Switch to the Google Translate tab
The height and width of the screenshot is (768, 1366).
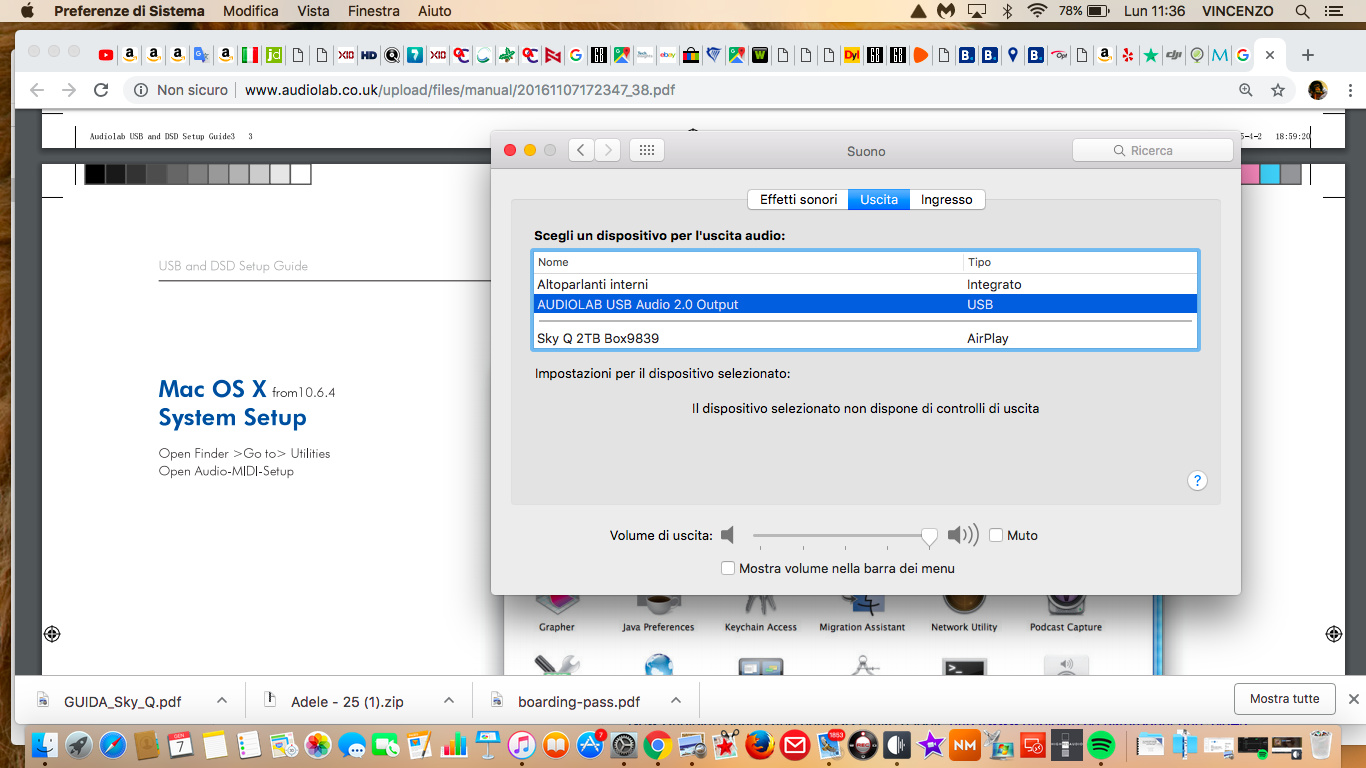(x=201, y=55)
